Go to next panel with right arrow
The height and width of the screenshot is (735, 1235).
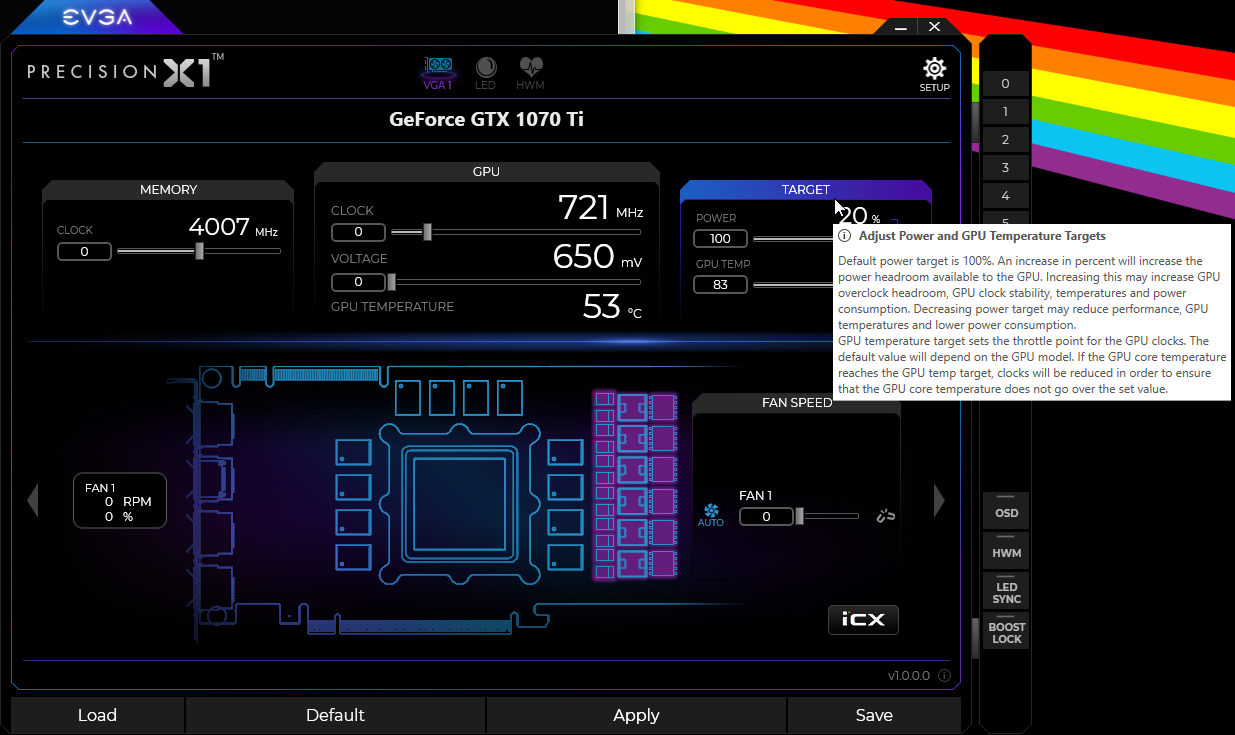[x=938, y=500]
